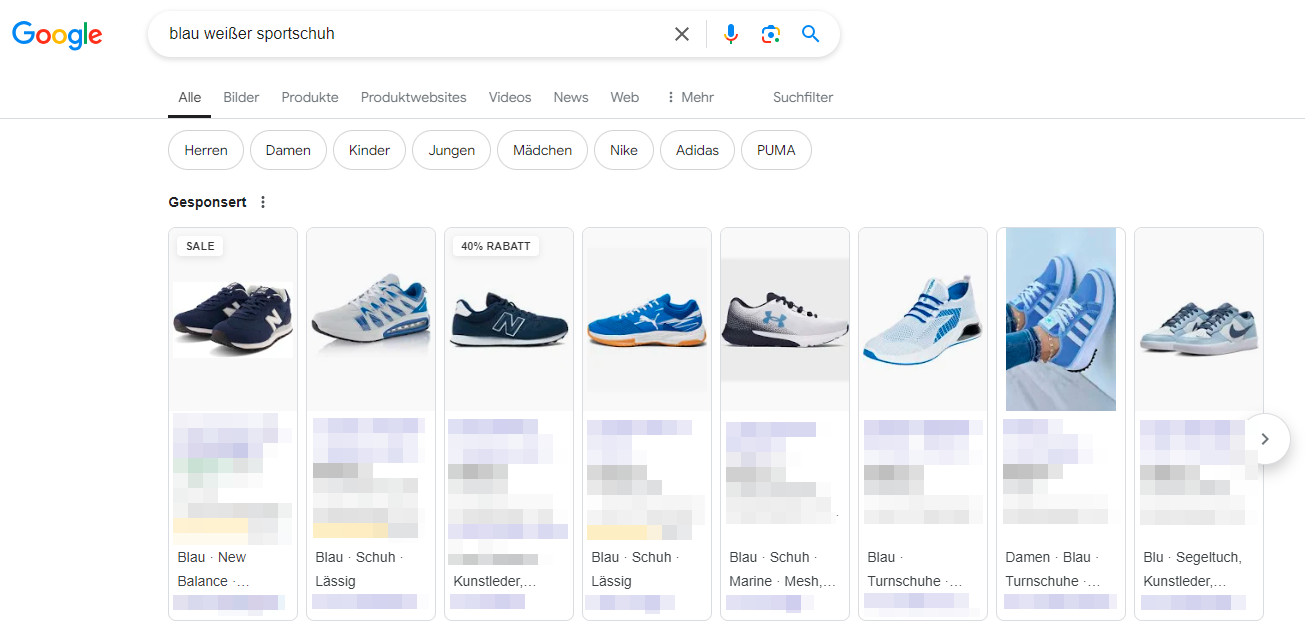Open the Videos results tab

coord(510,97)
